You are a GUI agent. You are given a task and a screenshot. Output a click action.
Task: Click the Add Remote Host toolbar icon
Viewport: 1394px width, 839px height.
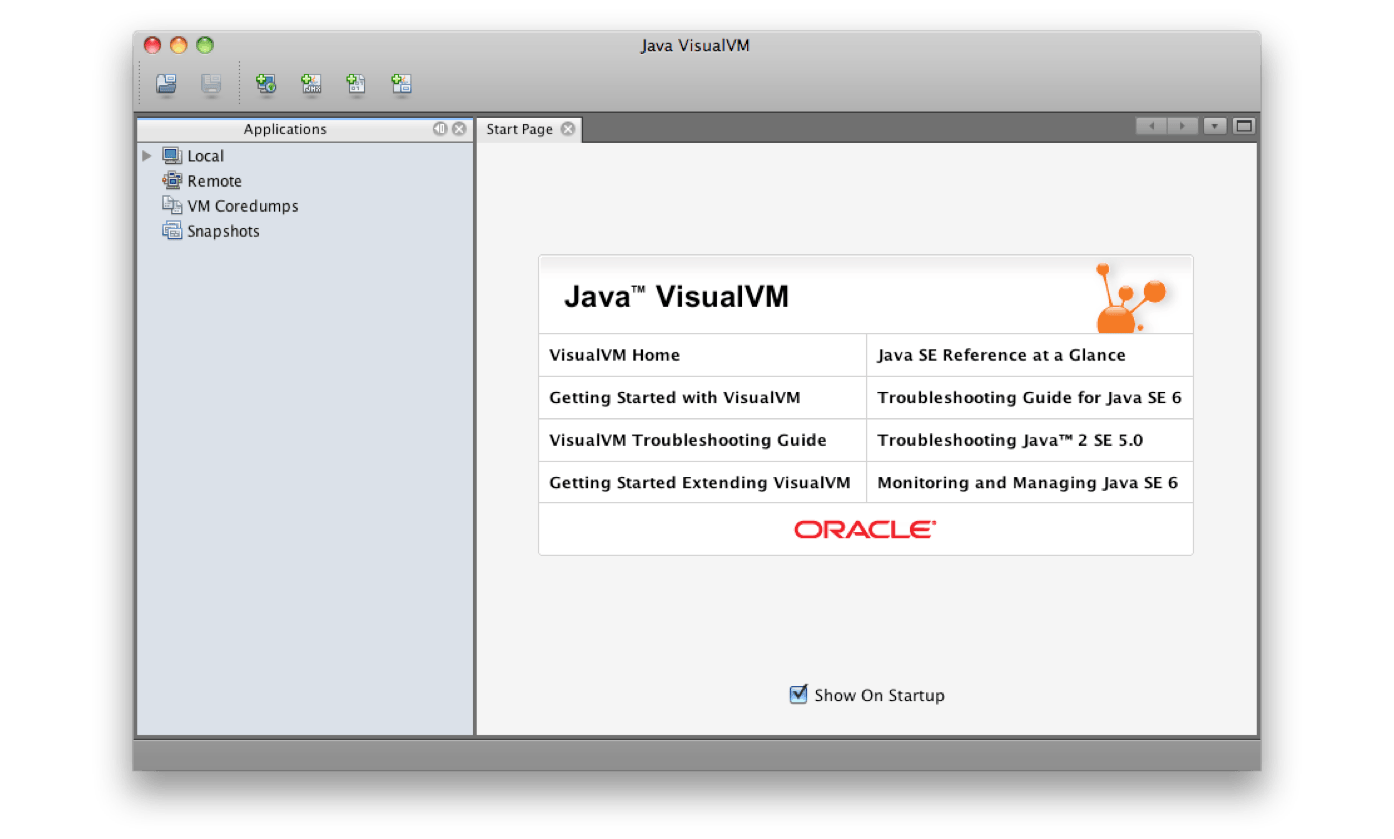click(266, 84)
